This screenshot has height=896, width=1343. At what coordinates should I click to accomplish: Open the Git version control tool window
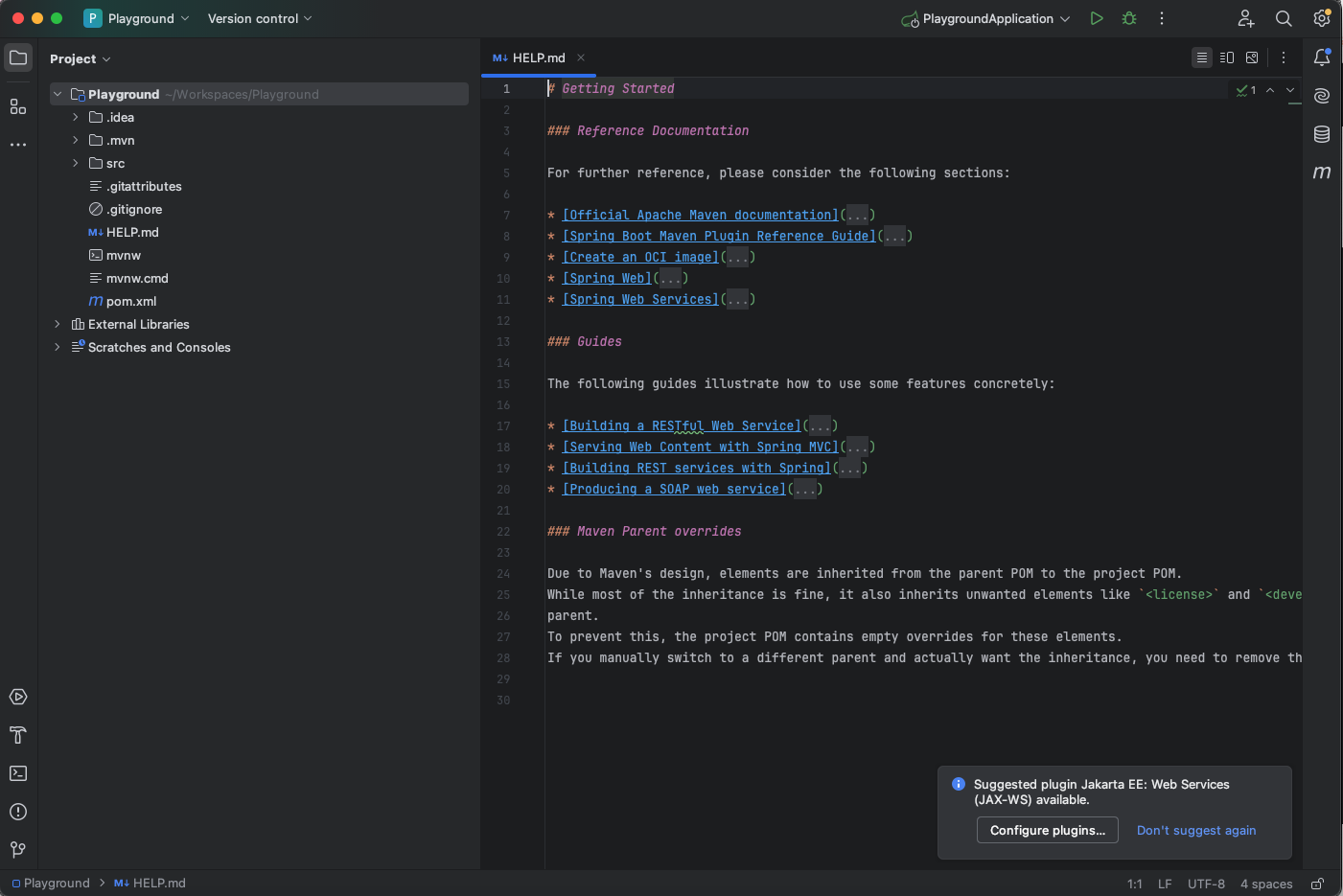pos(18,850)
